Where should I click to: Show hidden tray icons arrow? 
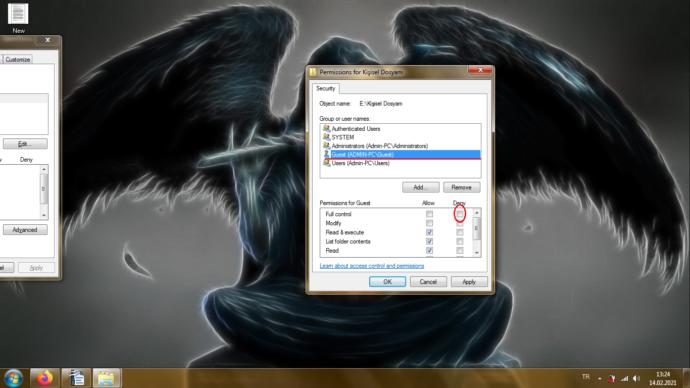(x=599, y=378)
